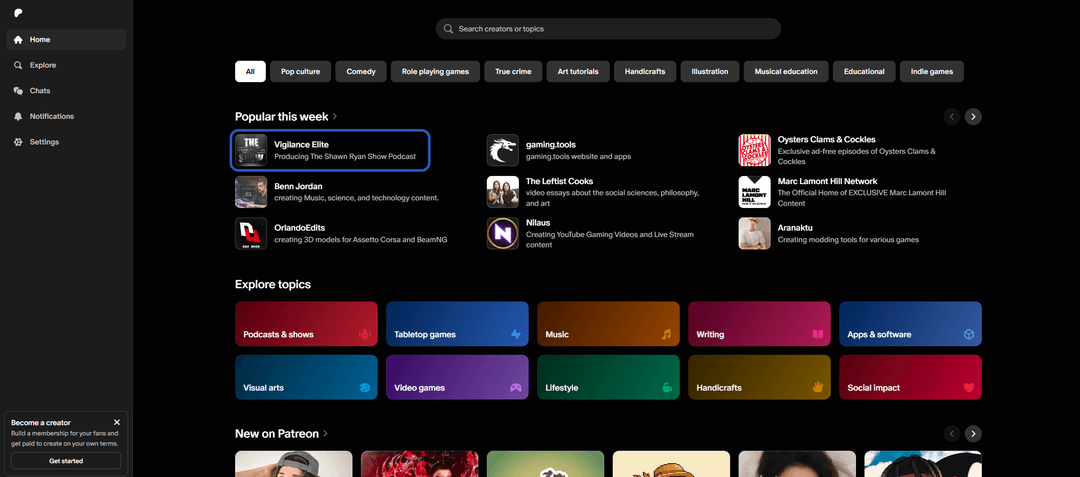Open Settings in sidebar
This screenshot has width=1080, height=477.
coord(66,142)
